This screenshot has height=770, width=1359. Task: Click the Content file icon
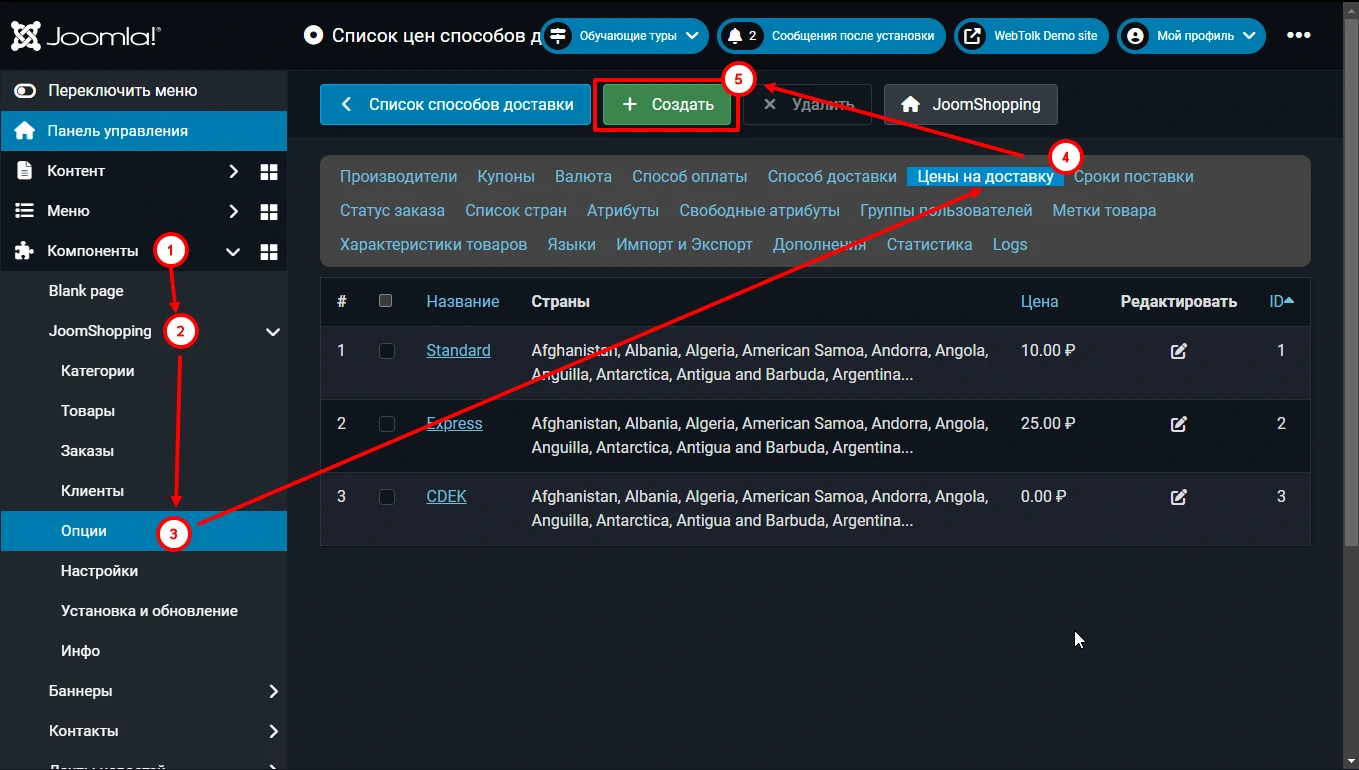pos(25,171)
